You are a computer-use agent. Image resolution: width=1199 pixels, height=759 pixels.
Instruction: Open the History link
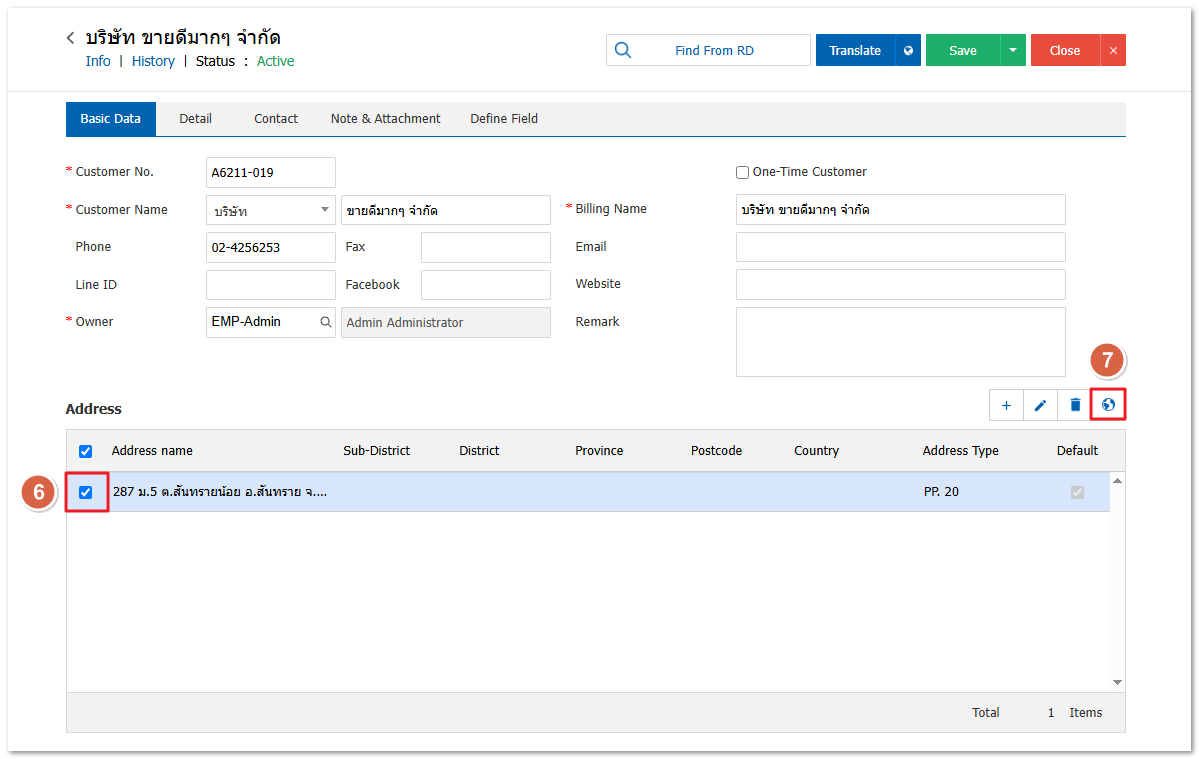pos(153,61)
